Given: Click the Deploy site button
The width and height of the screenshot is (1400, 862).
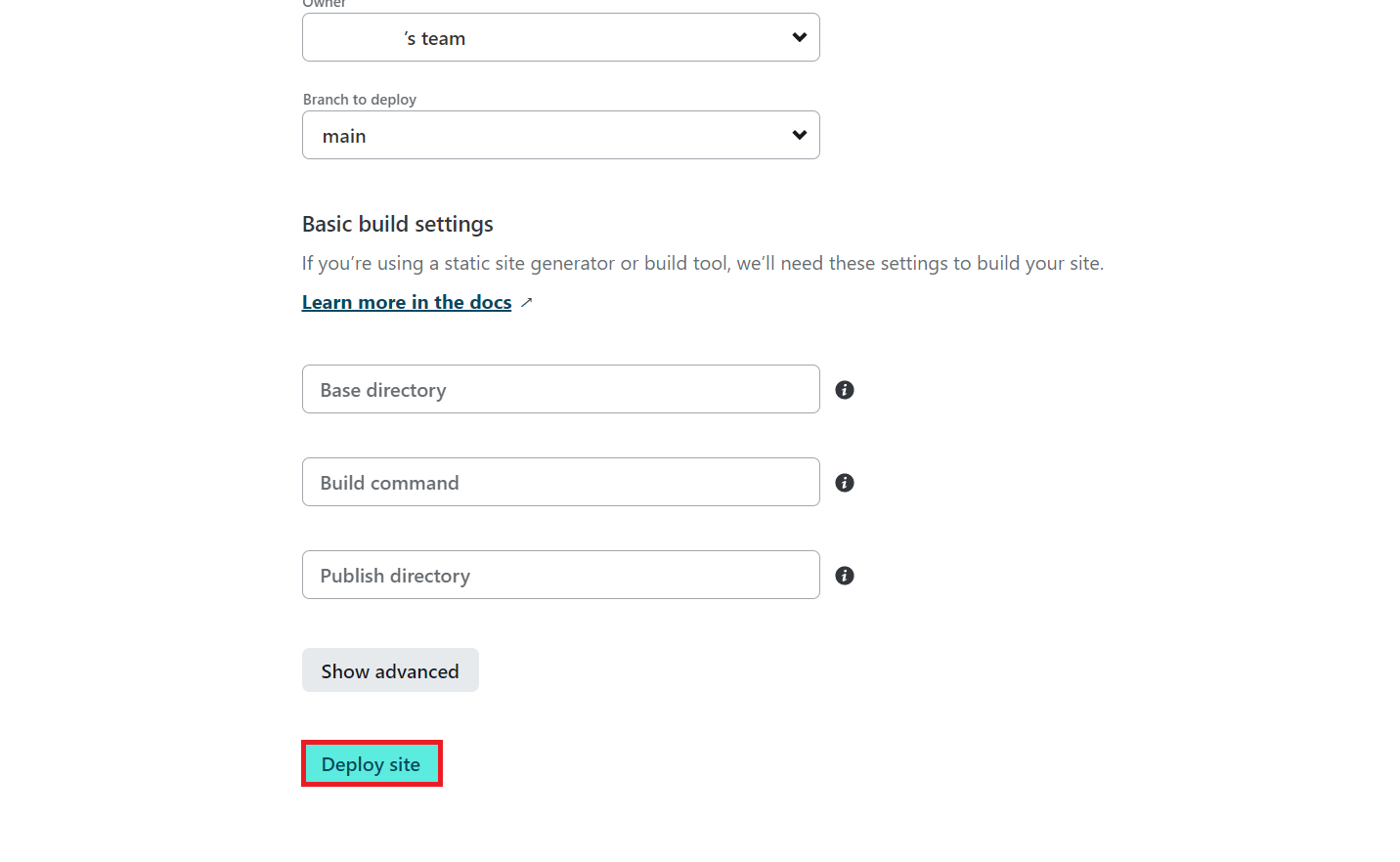Looking at the screenshot, I should (372, 763).
